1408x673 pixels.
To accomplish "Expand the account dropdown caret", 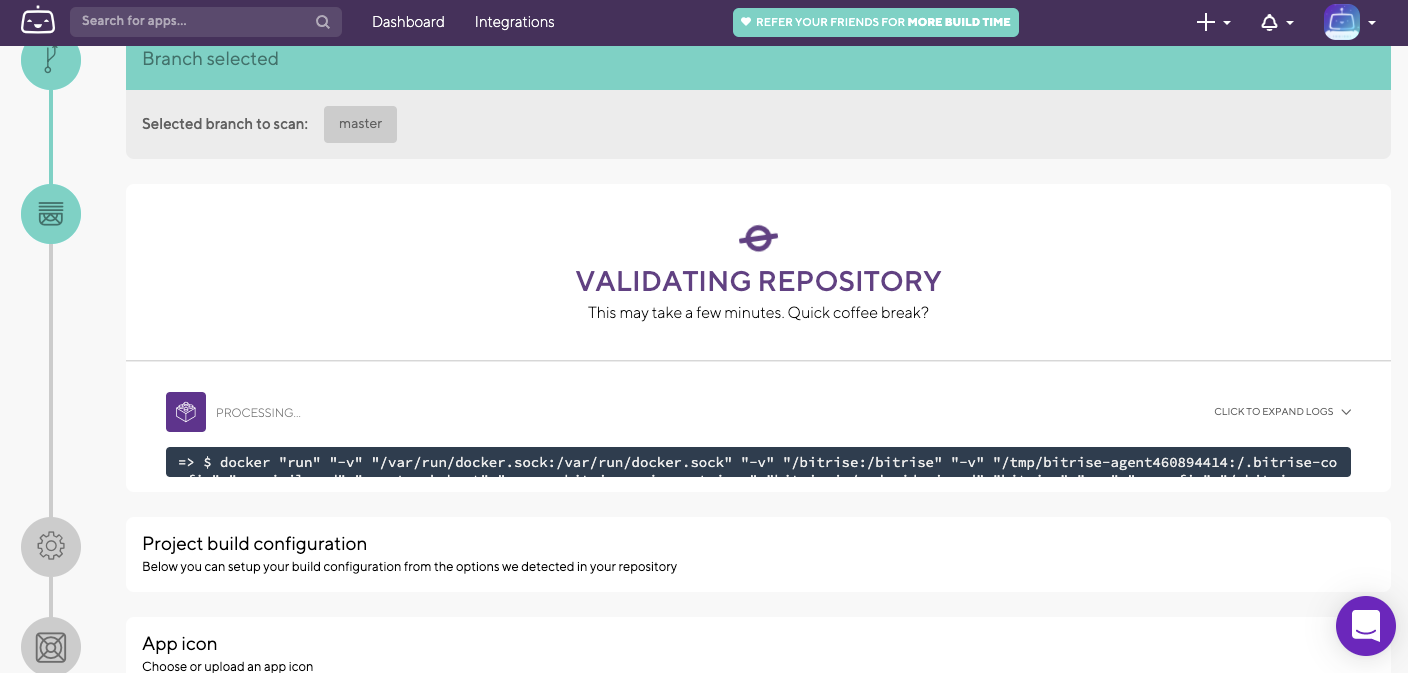I will pos(1372,23).
